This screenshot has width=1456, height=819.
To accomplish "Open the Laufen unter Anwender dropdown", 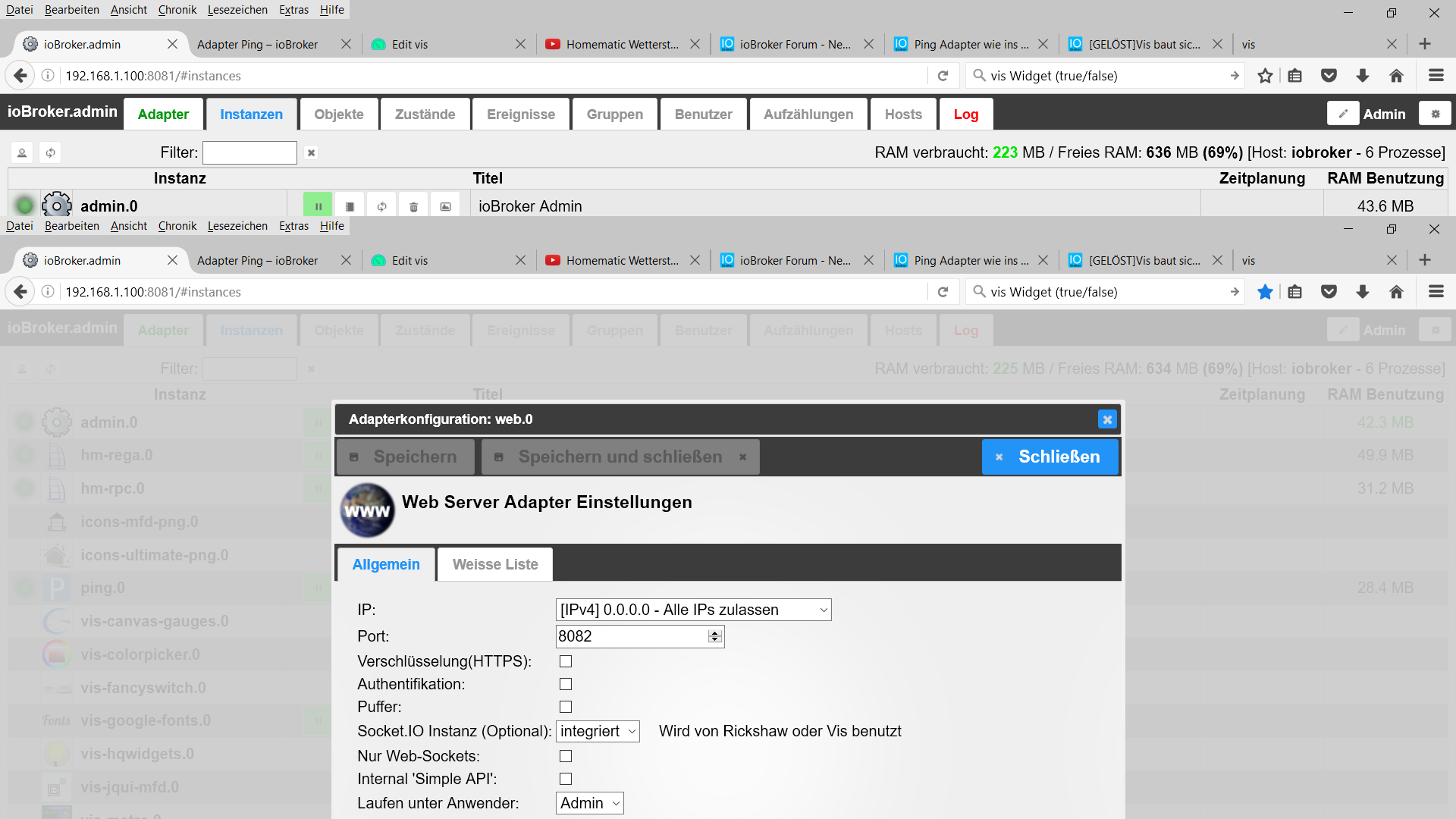I will pyautogui.click(x=589, y=803).
